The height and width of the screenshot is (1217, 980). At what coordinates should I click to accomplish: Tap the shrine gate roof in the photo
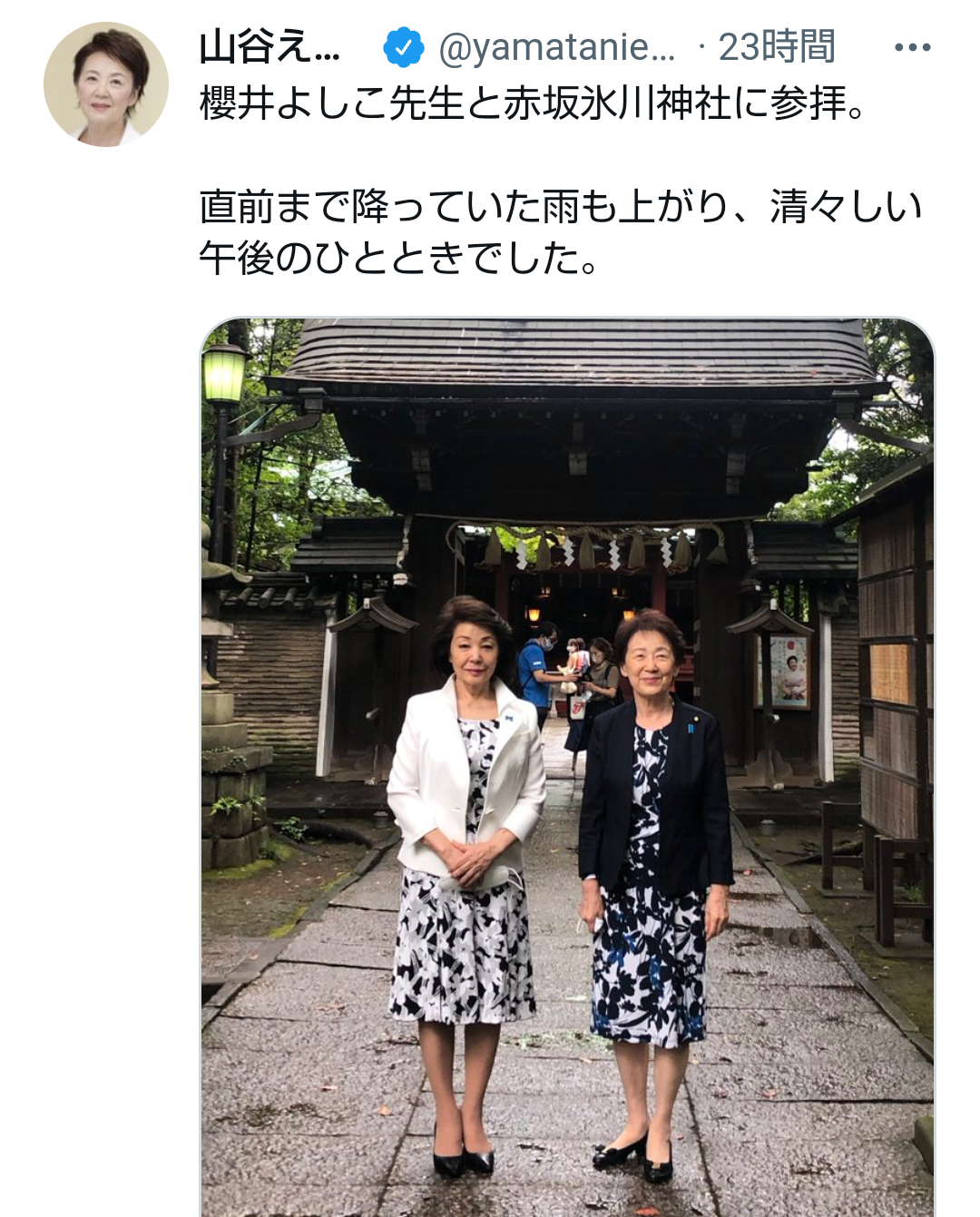(581, 352)
